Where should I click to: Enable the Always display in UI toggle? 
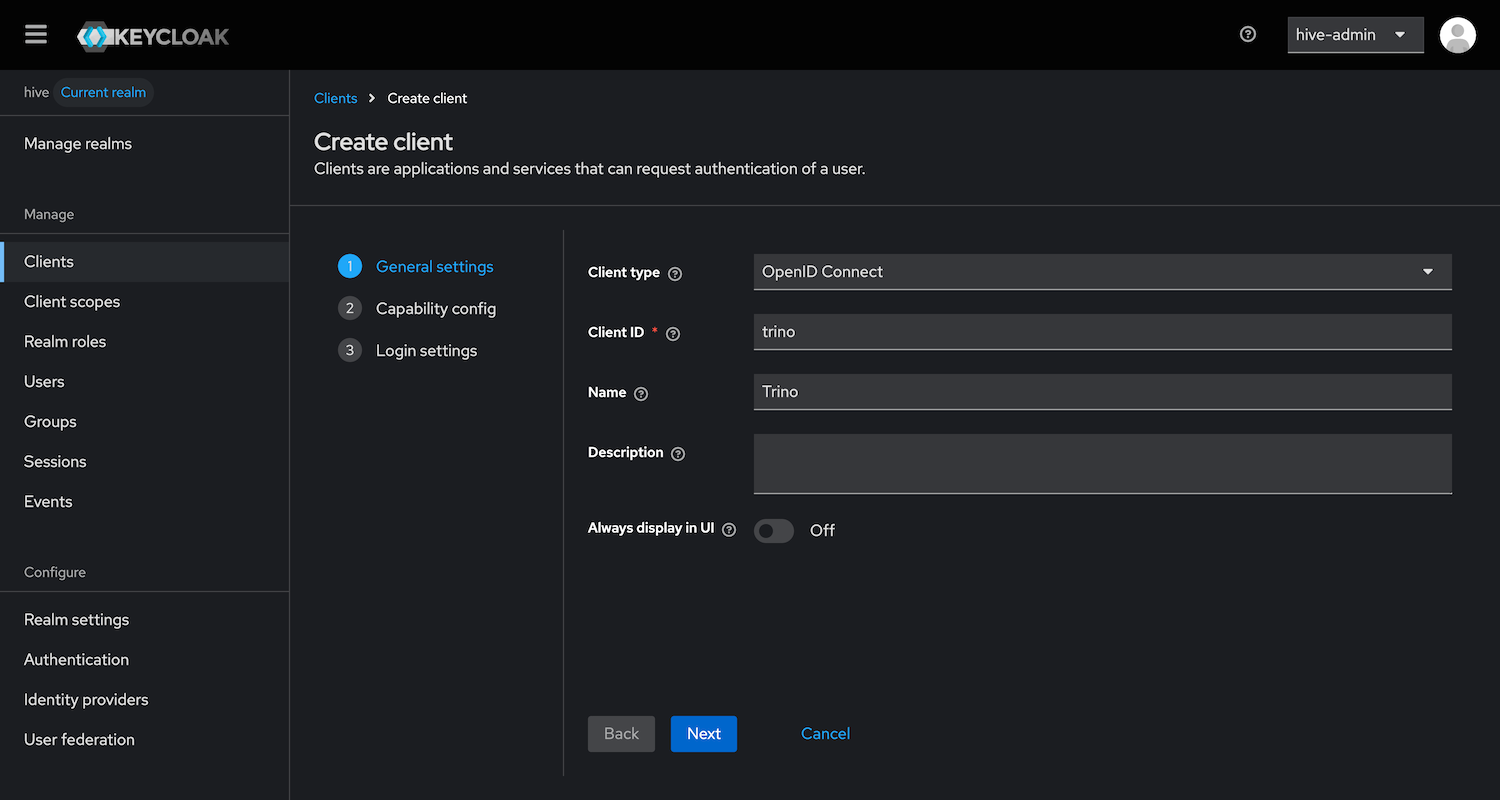click(x=773, y=531)
